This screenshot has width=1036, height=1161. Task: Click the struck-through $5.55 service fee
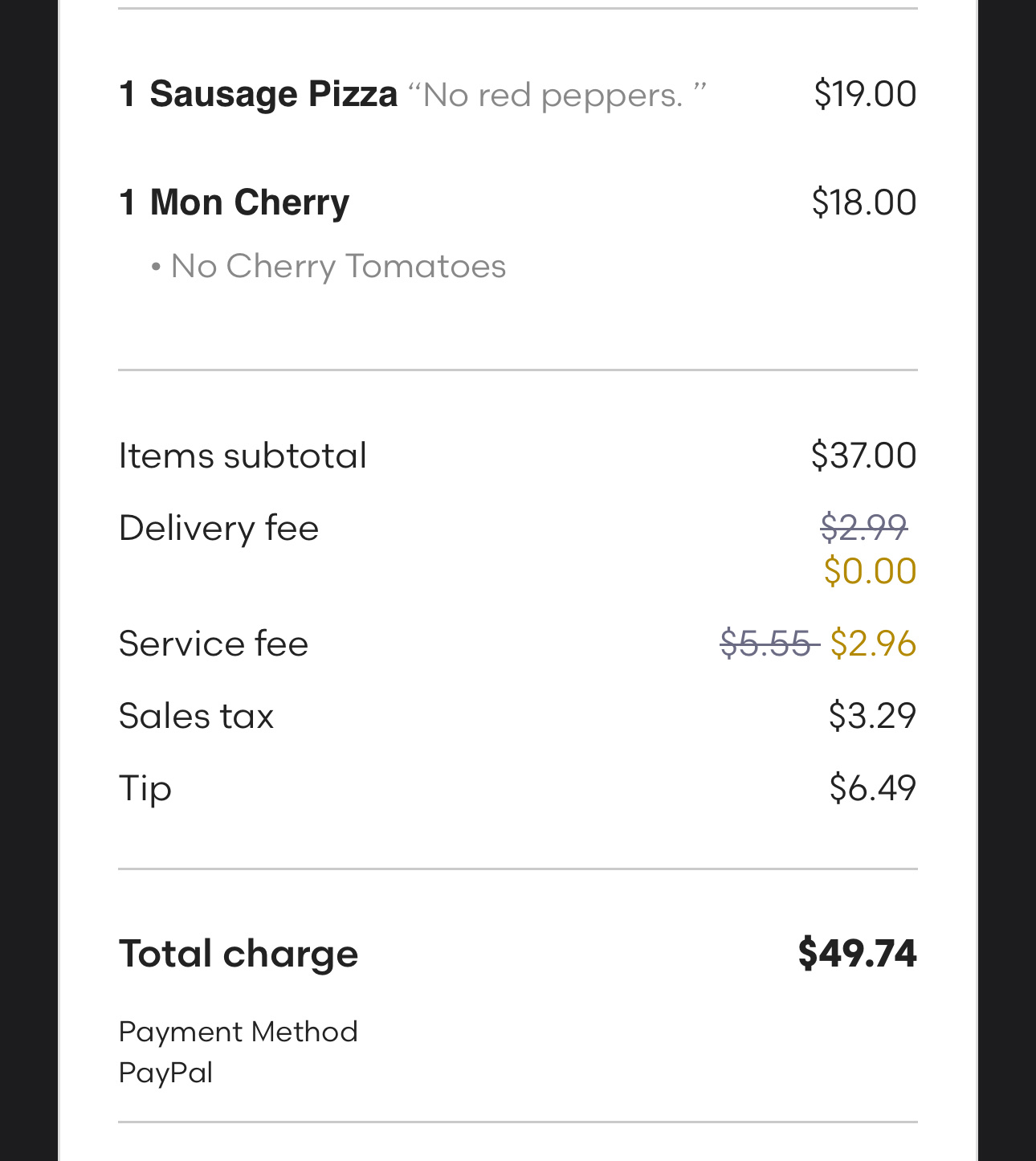[767, 644]
